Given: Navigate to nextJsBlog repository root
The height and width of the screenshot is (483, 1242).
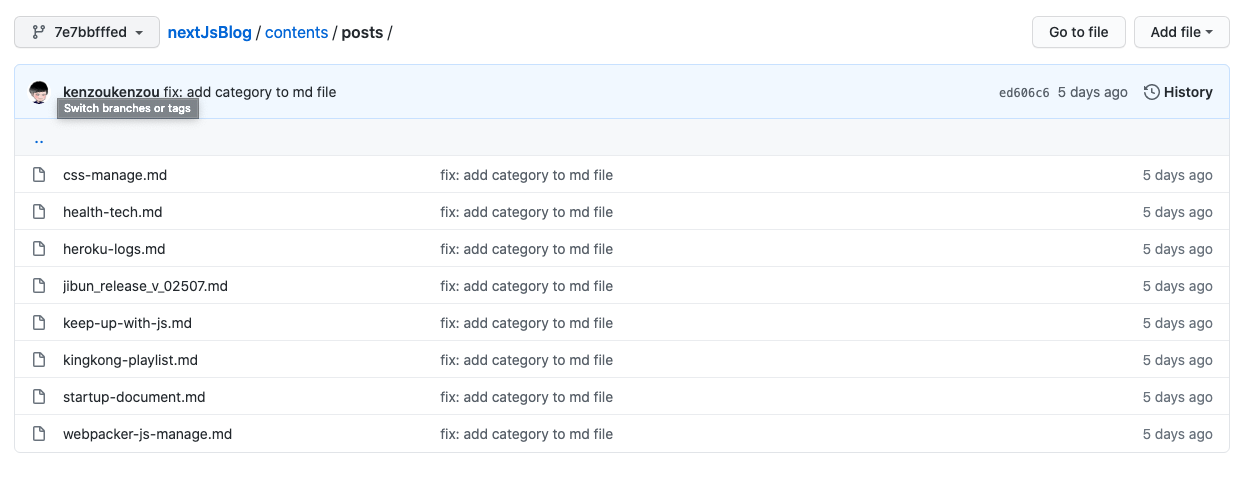Looking at the screenshot, I should click(210, 32).
